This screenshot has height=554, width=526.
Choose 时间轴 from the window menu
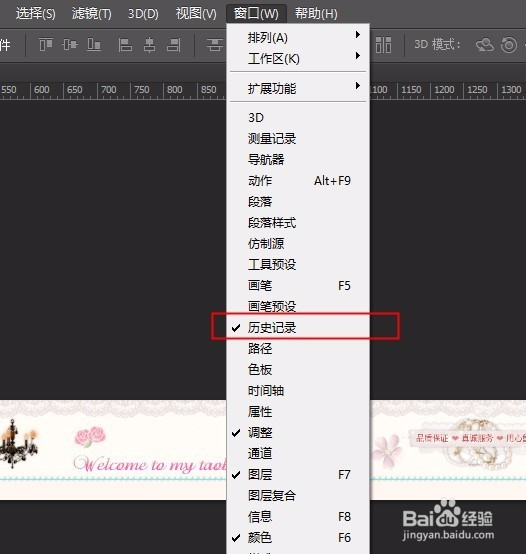pos(298,390)
